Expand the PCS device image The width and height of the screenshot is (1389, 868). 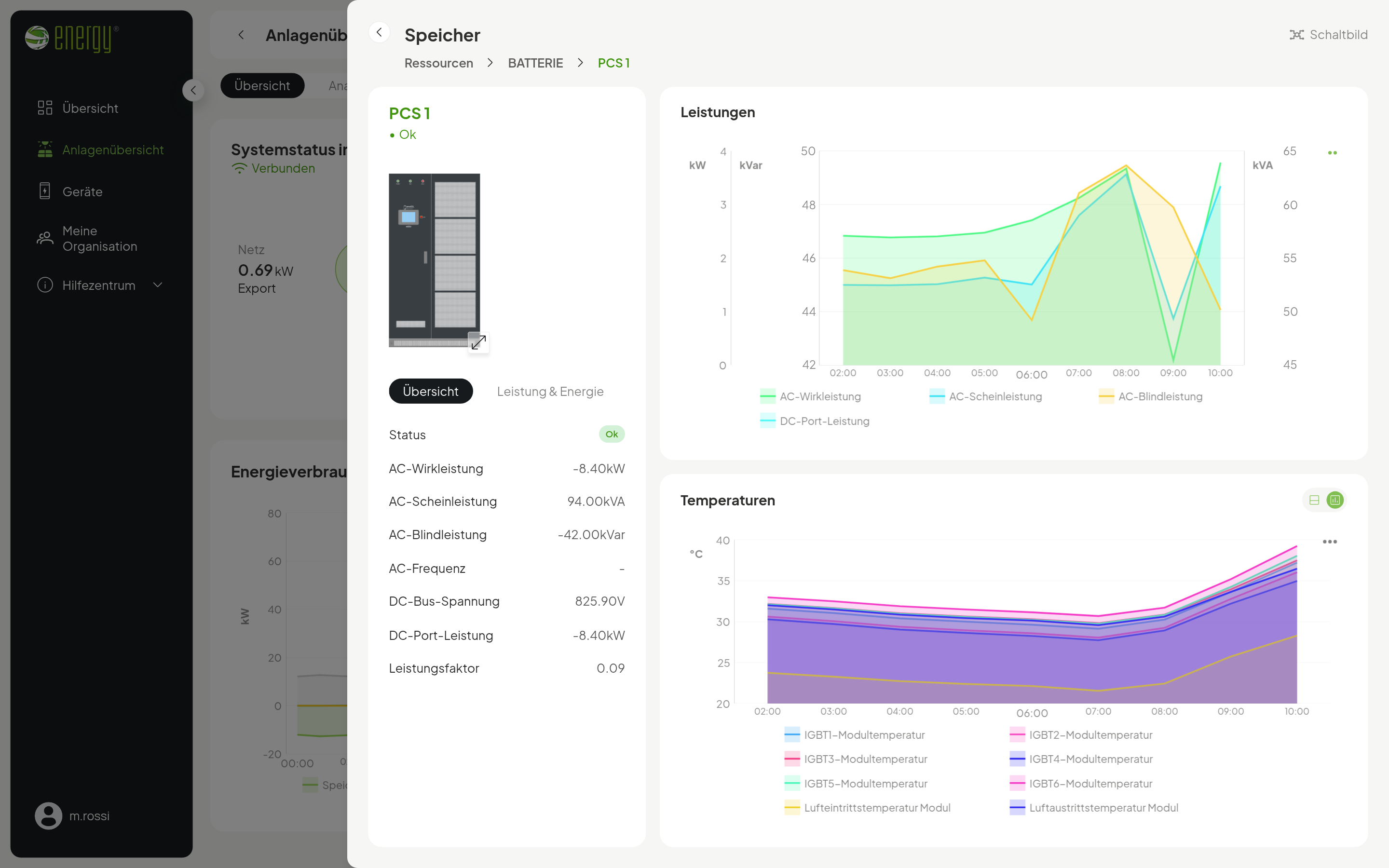point(478,342)
